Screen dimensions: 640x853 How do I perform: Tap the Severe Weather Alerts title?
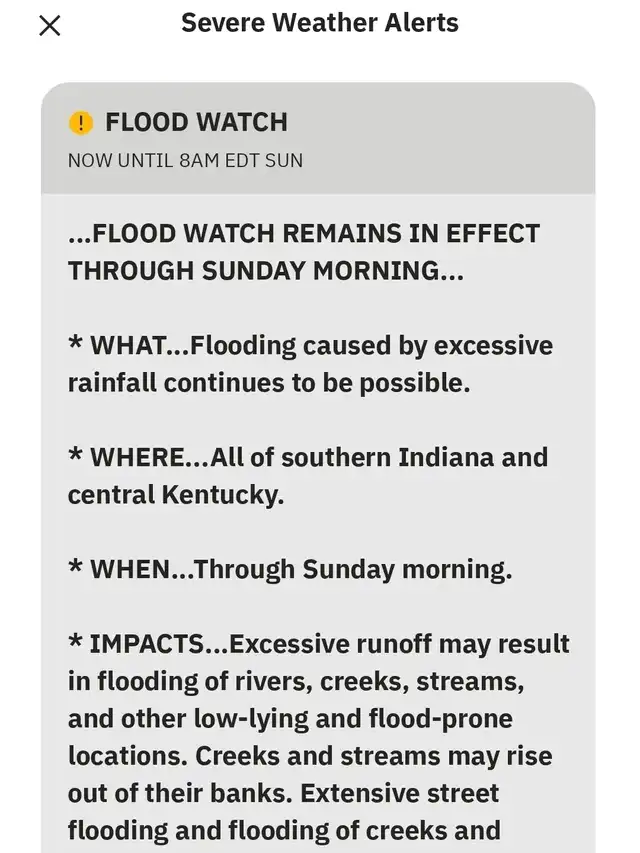point(319,24)
